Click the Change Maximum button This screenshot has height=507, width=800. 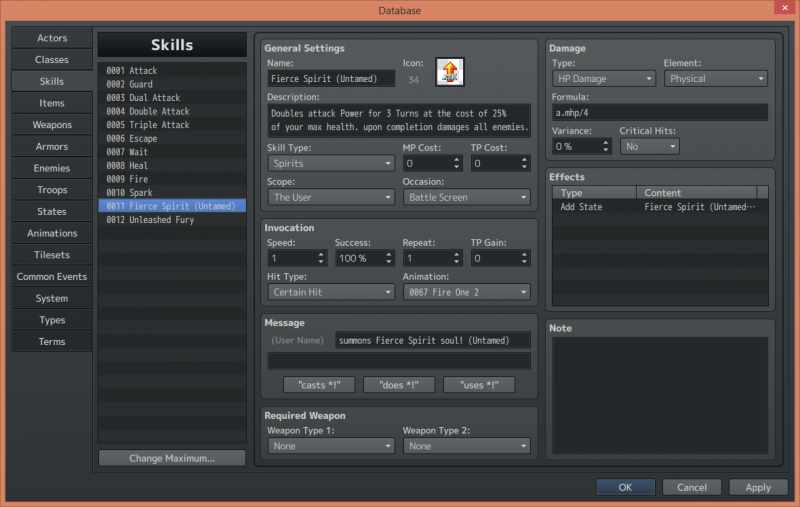click(172, 458)
